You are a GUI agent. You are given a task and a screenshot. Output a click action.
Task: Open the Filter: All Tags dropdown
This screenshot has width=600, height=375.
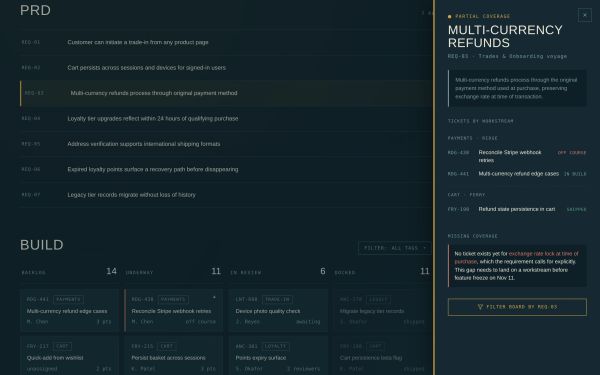(x=395, y=248)
